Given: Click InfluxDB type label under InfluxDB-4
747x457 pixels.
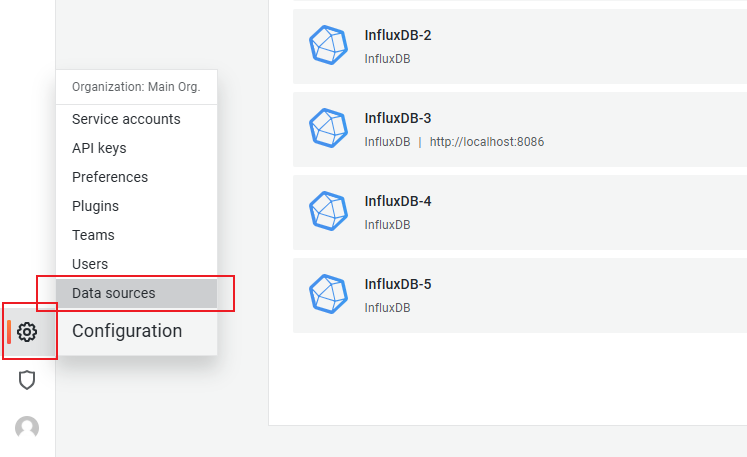Looking at the screenshot, I should [x=387, y=225].
